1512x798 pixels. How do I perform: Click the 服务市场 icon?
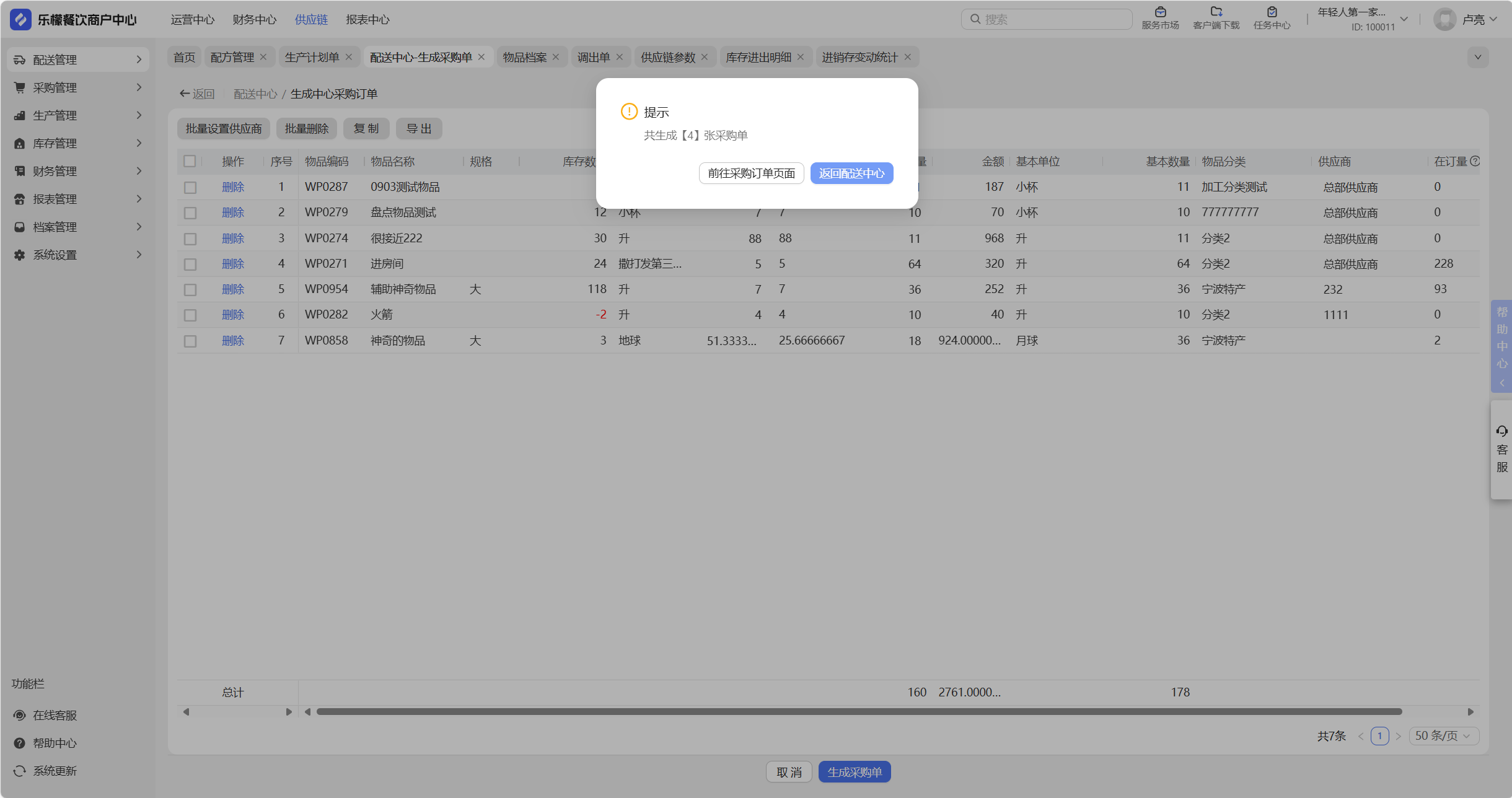click(1160, 12)
